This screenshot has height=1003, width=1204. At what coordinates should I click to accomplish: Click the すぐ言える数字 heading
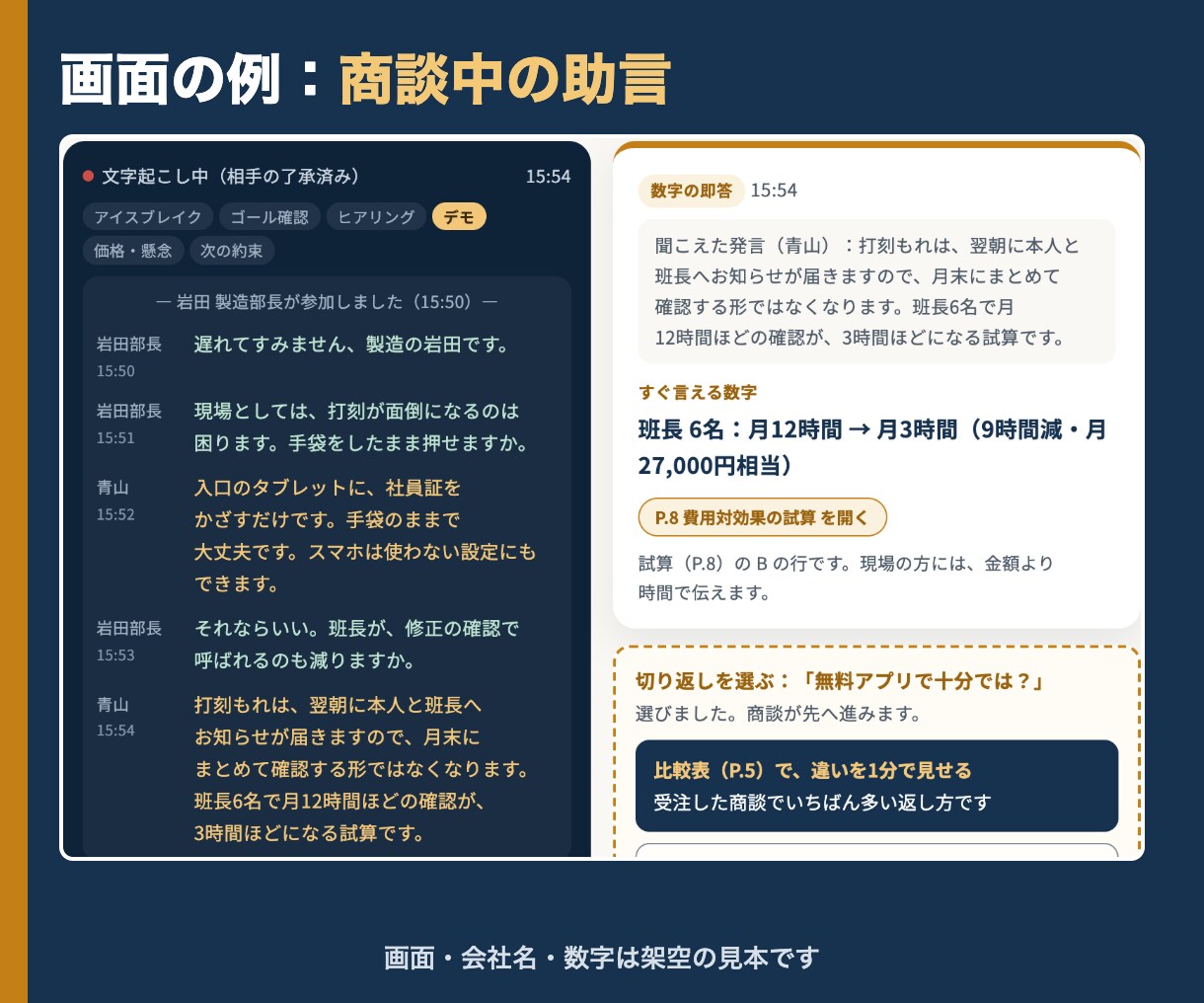[698, 392]
